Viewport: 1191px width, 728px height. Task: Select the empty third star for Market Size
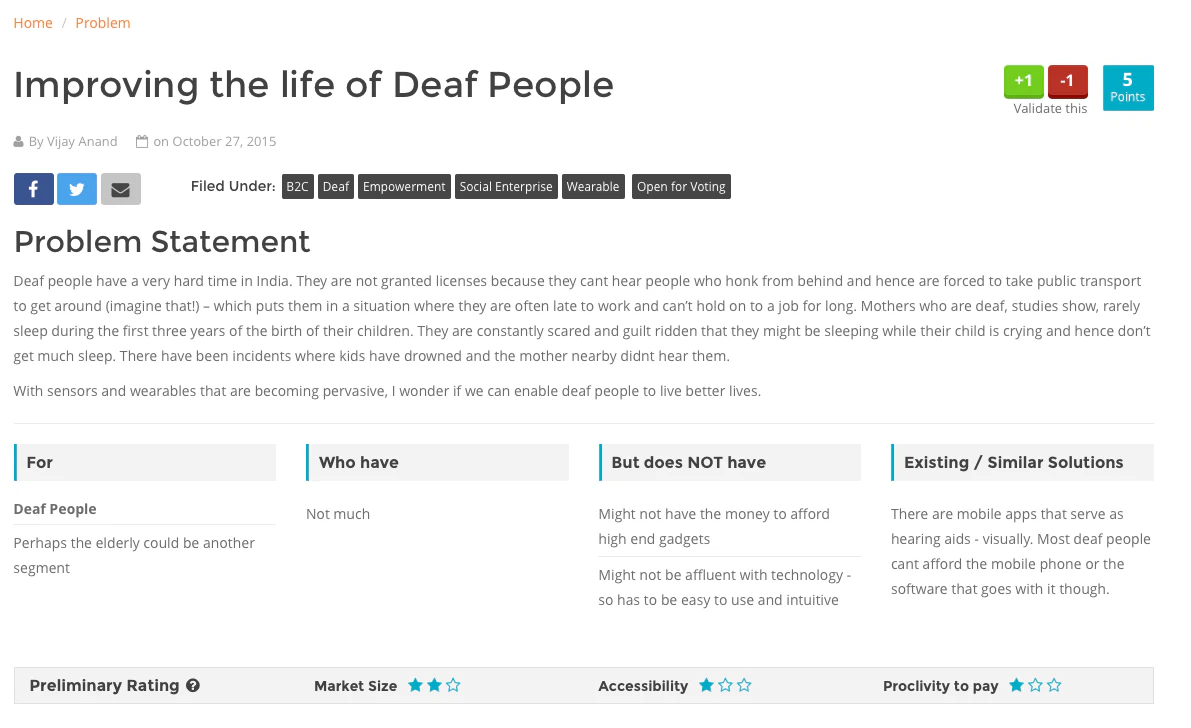(454, 685)
